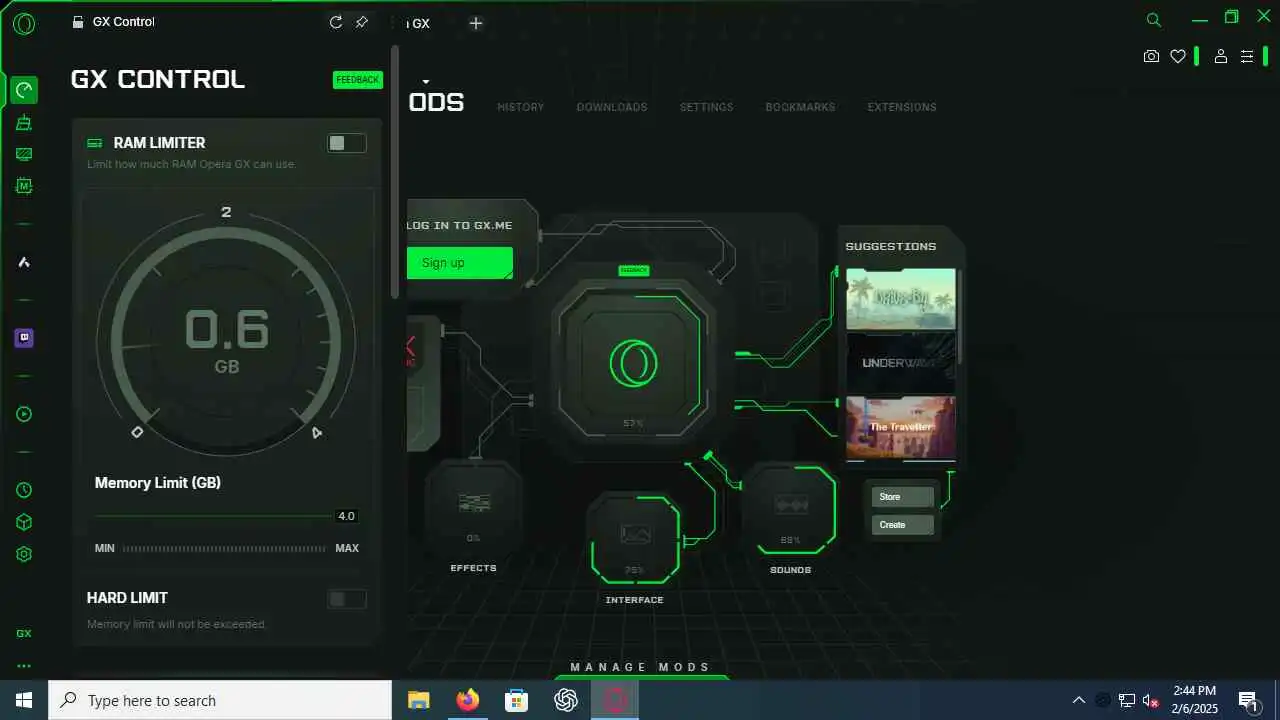The image size is (1280, 720).
Task: Pin the GX Control panel
Action: pos(362,22)
